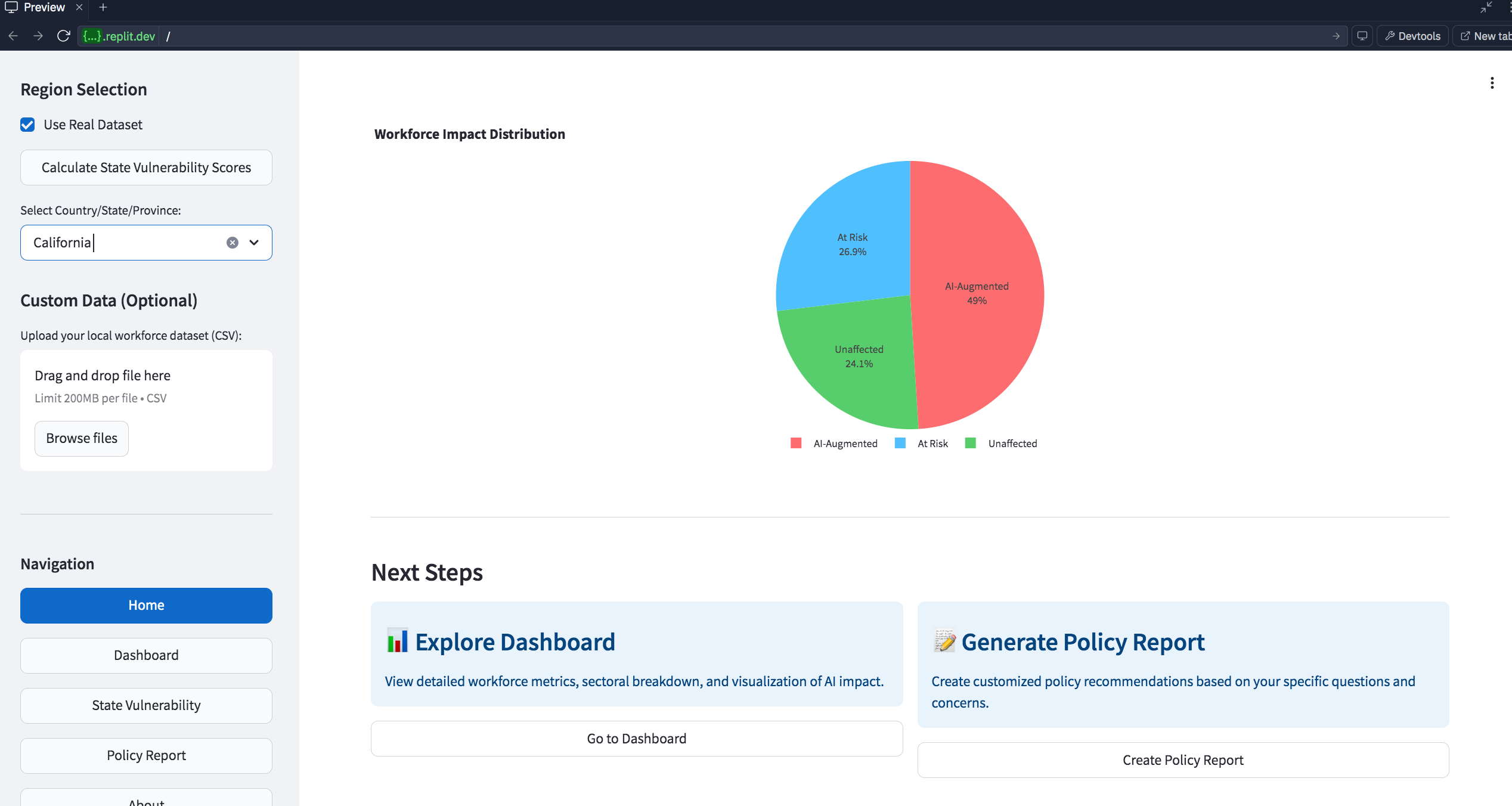Expand the Country/State/Province dropdown arrow

pos(254,243)
